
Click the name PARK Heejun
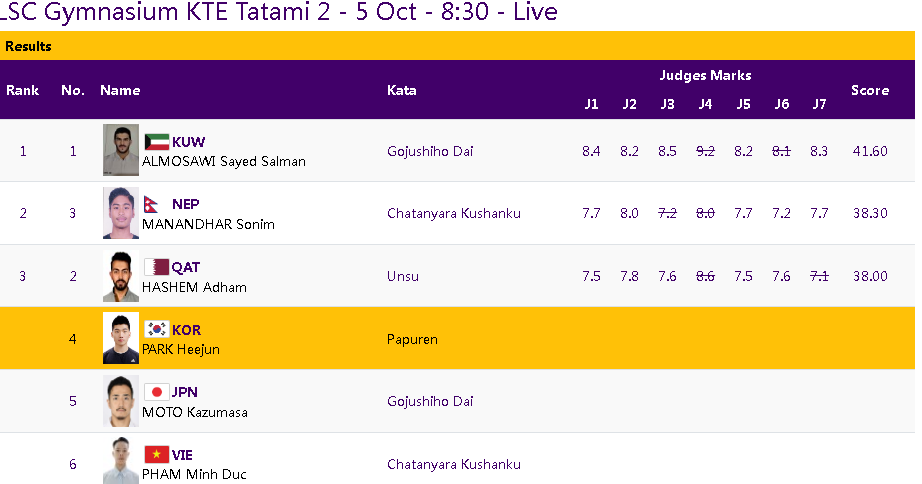click(181, 349)
